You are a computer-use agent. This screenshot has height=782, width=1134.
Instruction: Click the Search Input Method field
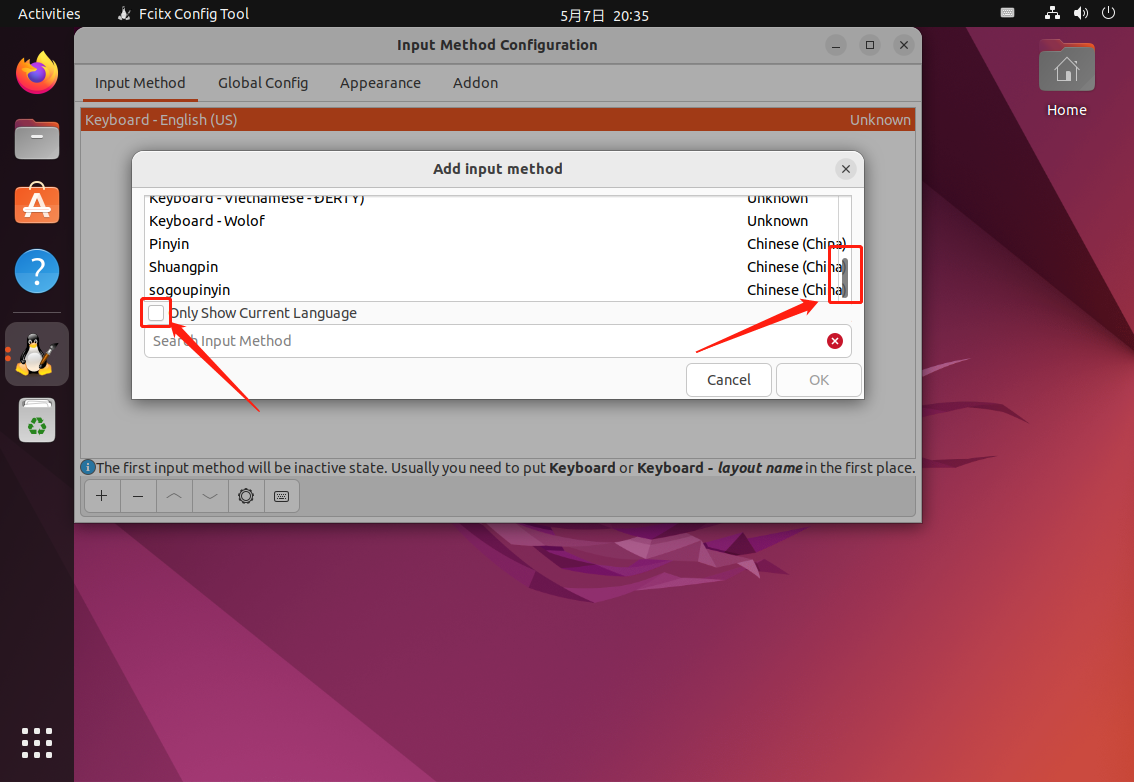point(480,341)
